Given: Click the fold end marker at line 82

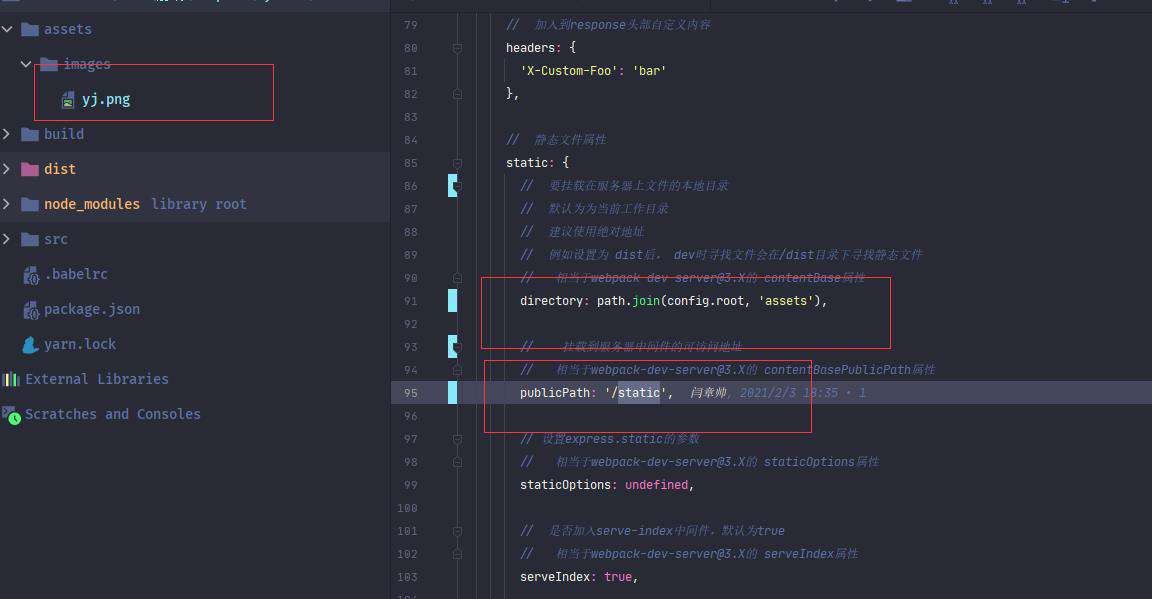Looking at the screenshot, I should click(x=457, y=94).
